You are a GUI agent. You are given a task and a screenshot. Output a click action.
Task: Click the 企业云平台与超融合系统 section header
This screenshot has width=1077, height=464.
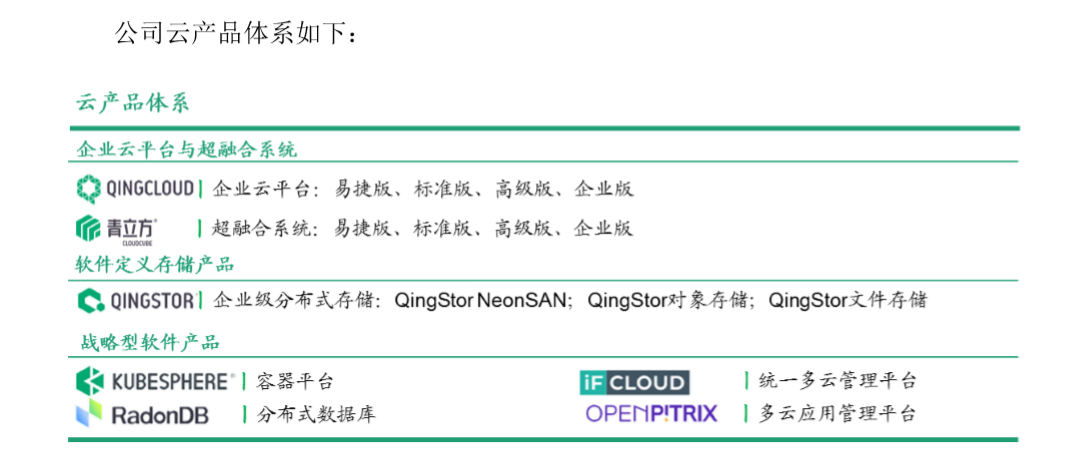coord(187,150)
